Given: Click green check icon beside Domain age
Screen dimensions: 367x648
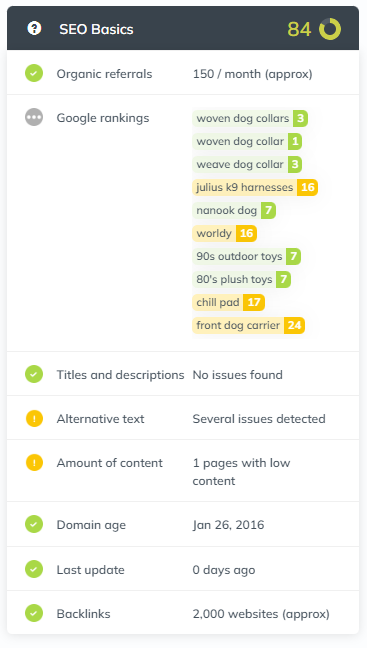Looking at the screenshot, I should [x=34, y=524].
